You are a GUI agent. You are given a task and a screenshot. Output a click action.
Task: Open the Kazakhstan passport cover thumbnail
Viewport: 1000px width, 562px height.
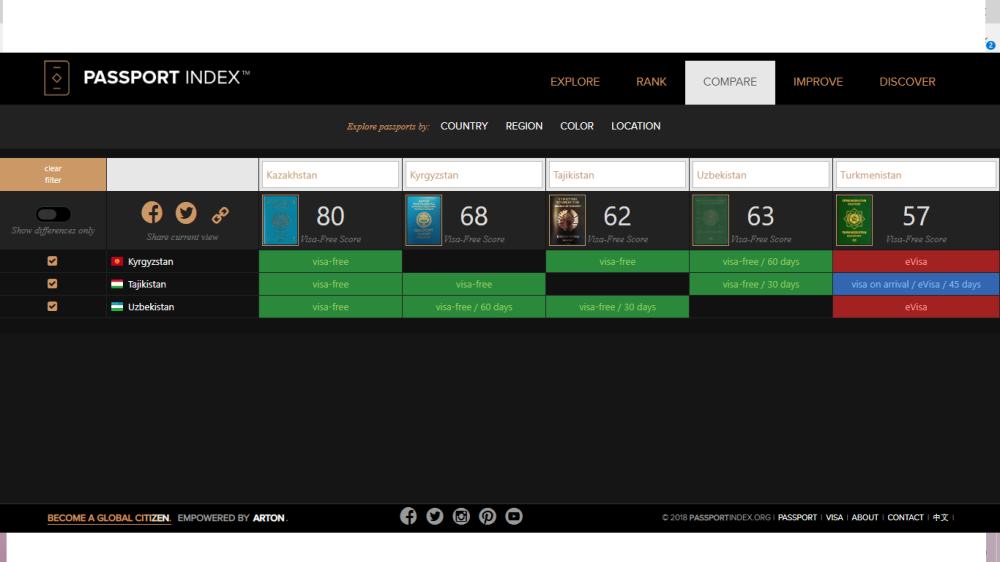point(280,220)
